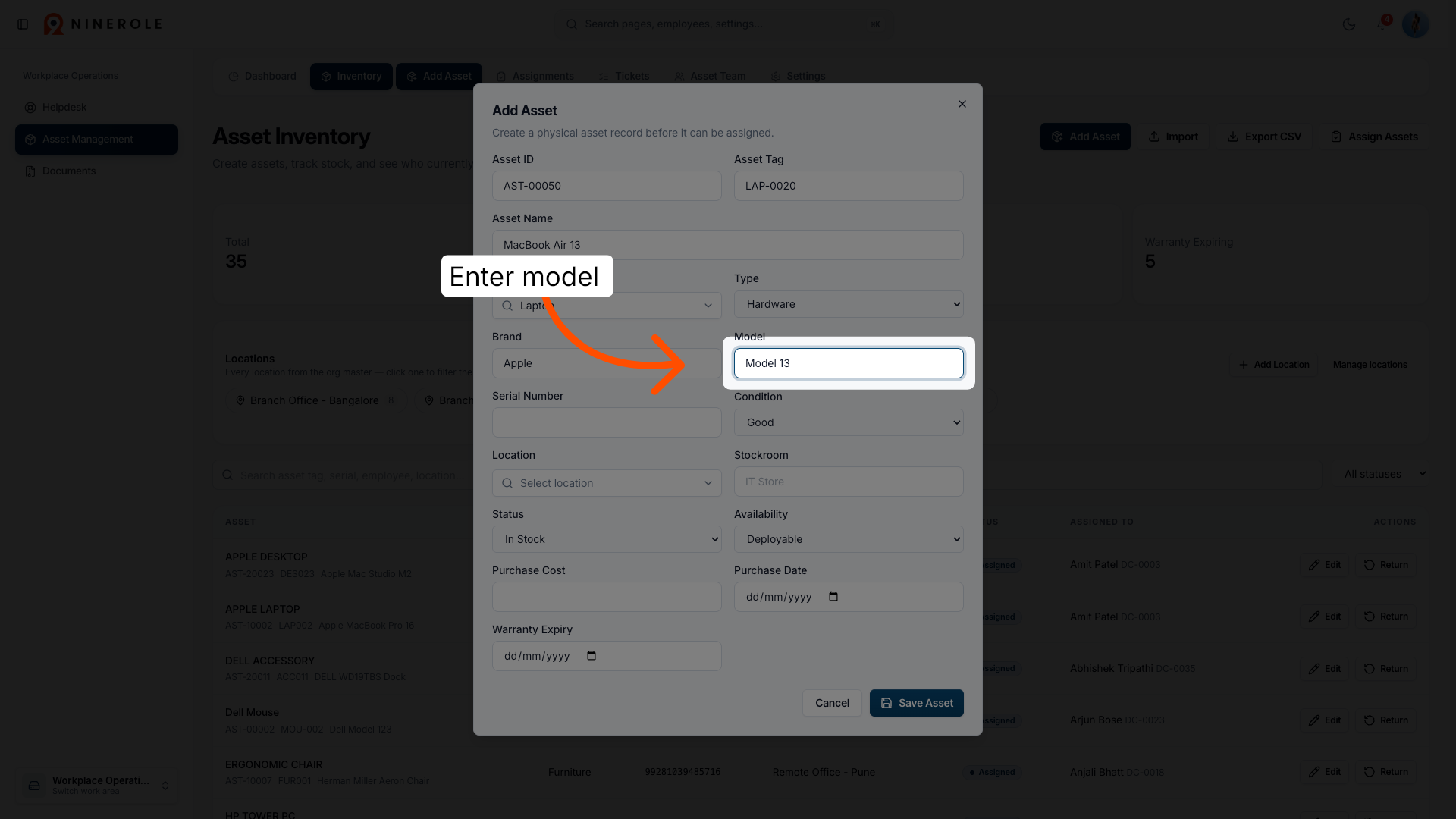This screenshot has height=819, width=1456.
Task: Switch to dark mode moon icon
Action: tap(1349, 24)
